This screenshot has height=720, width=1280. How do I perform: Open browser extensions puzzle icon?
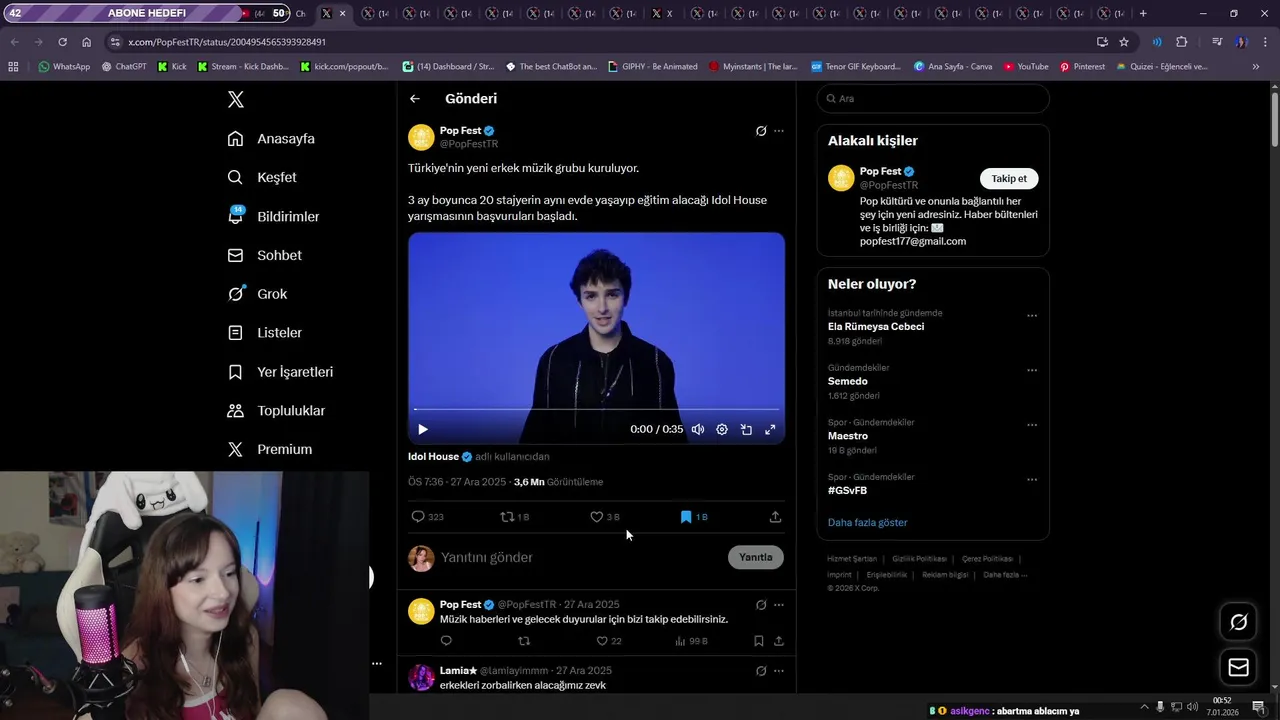coord(1182,42)
